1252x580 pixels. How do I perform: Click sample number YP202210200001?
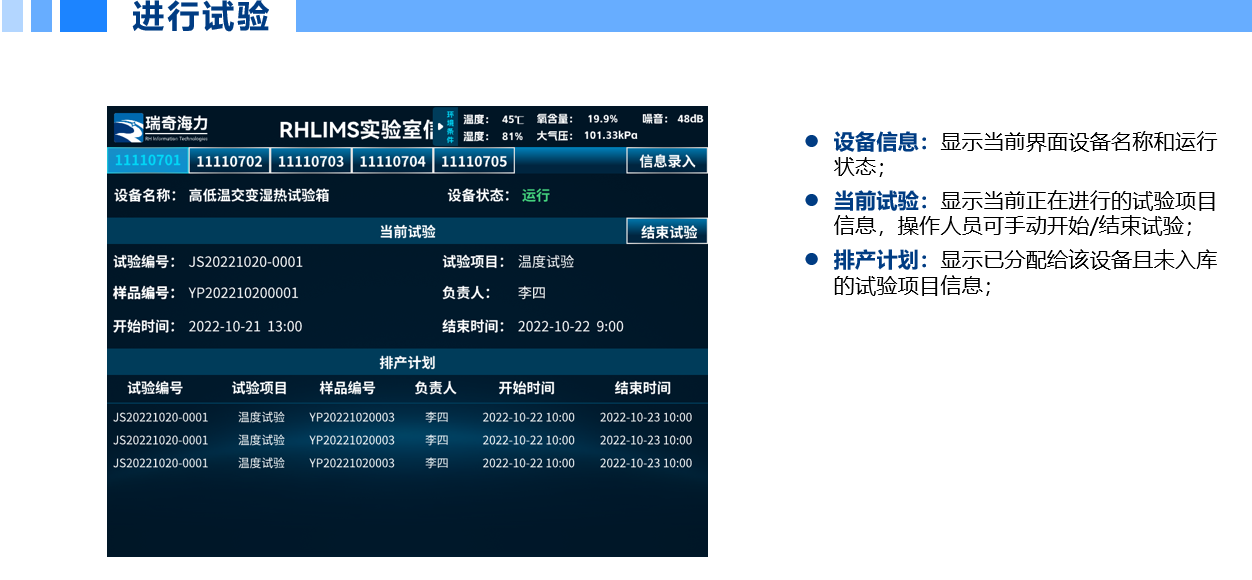pyautogui.click(x=244, y=293)
